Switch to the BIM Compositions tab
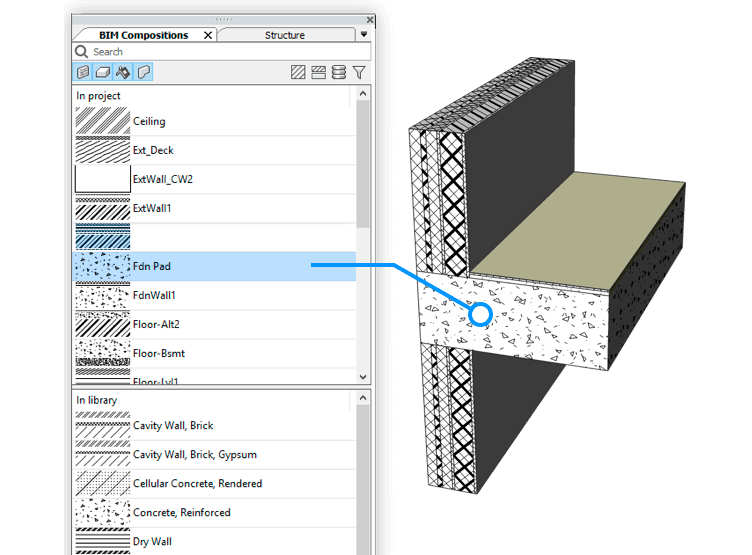752x555 pixels. [143, 35]
